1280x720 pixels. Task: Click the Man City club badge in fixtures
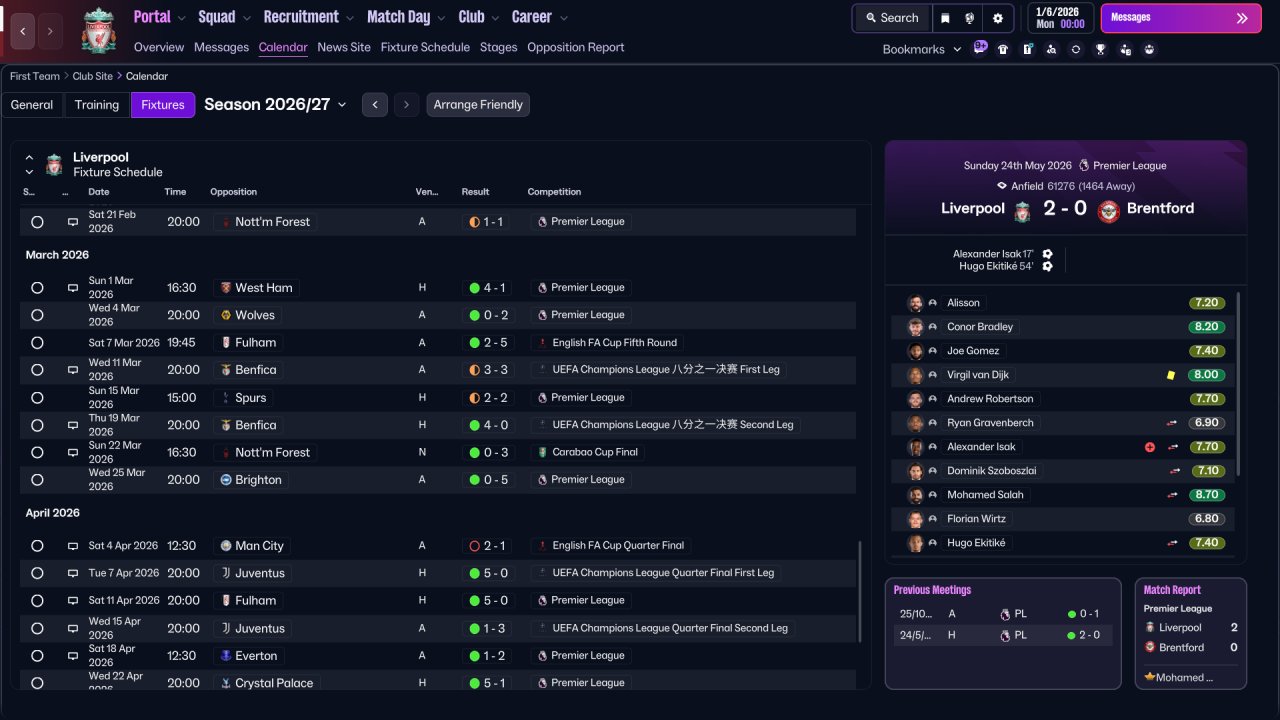(226, 546)
